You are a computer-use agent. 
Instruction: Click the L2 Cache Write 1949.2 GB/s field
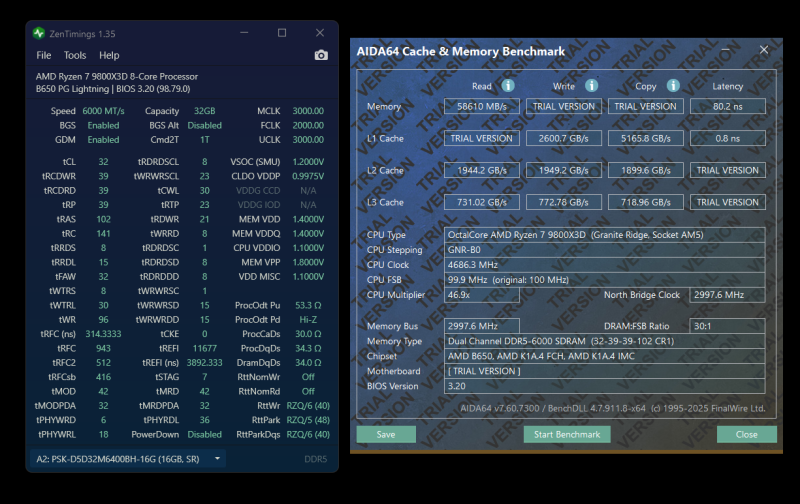[564, 170]
